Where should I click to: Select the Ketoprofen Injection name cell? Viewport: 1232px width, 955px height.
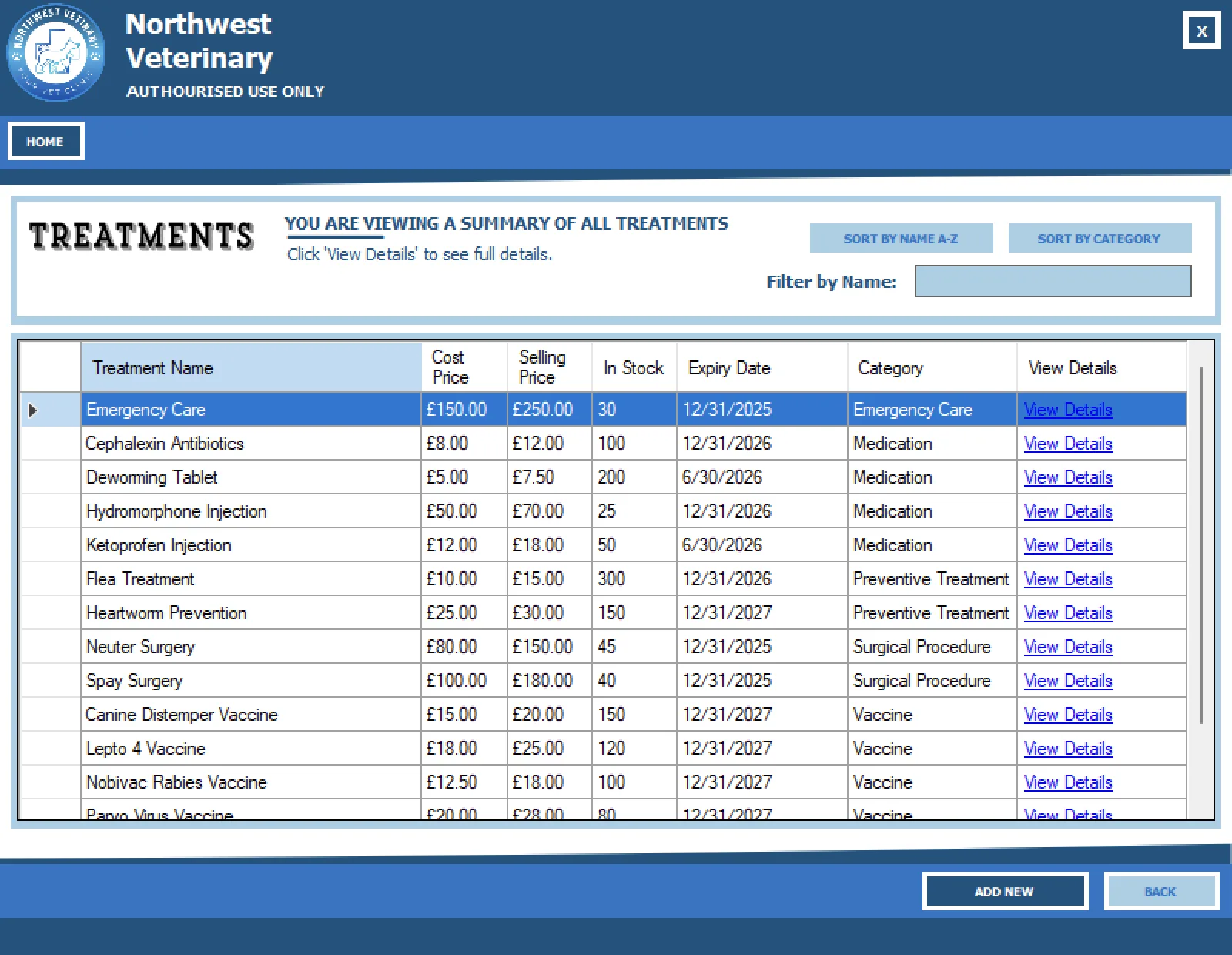click(x=251, y=545)
